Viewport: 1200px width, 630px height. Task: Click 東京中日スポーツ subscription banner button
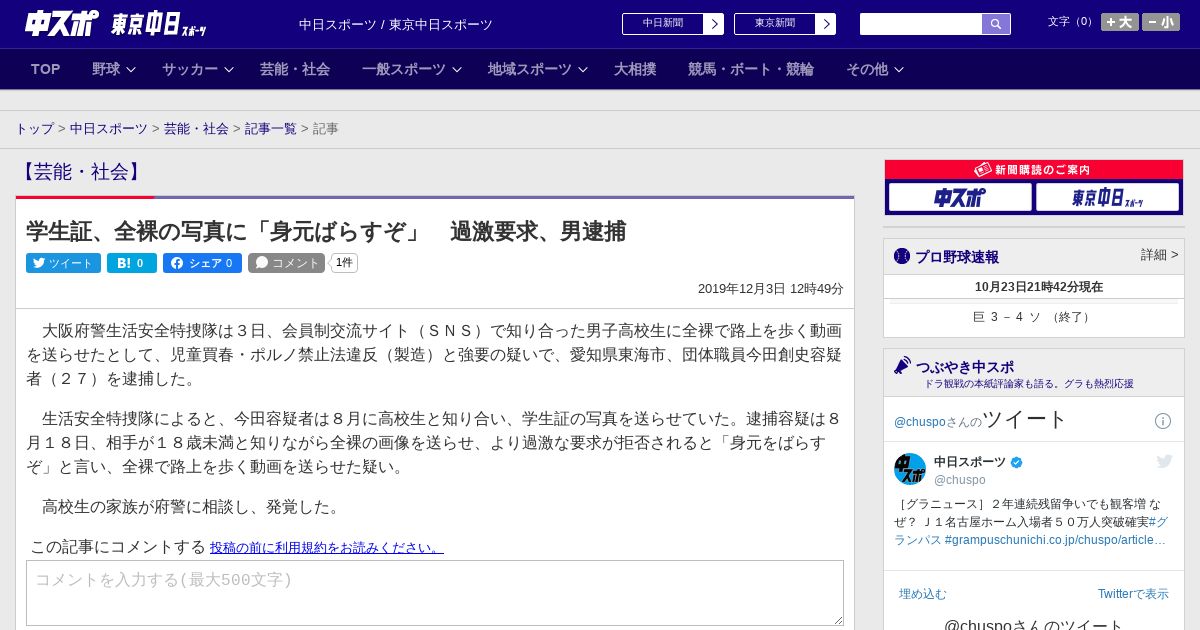[1107, 198]
